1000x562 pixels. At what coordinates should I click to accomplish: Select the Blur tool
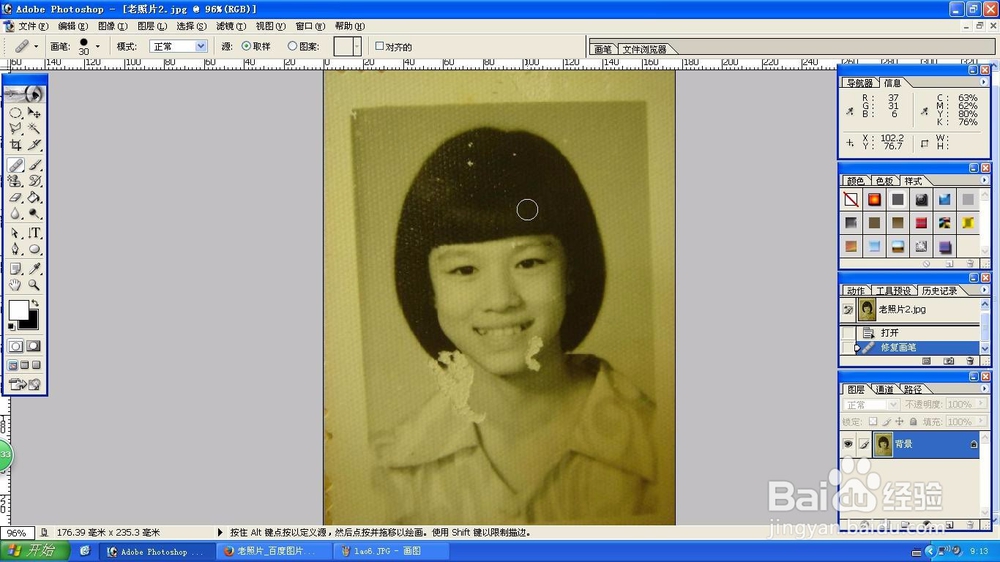tap(15, 213)
